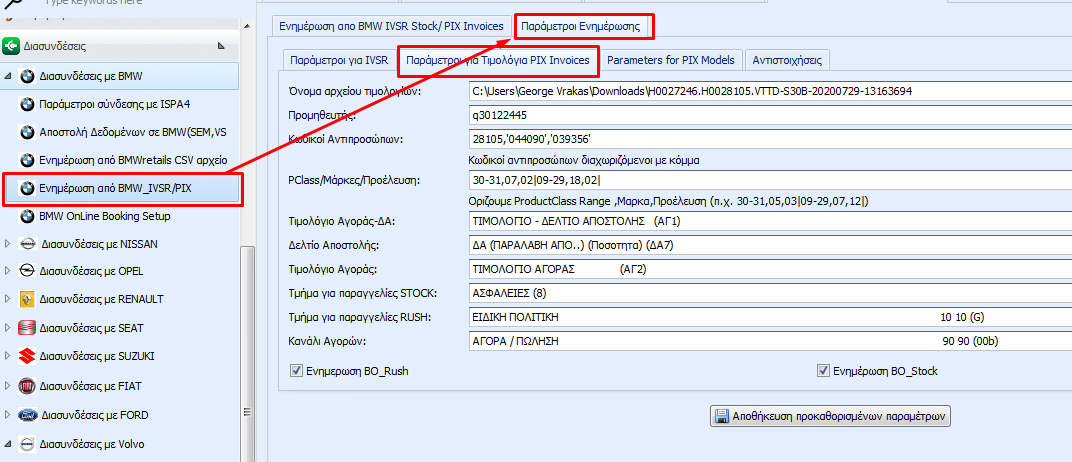Click the Renault logo icon in the tree
The width and height of the screenshot is (1072, 462).
tap(27, 299)
